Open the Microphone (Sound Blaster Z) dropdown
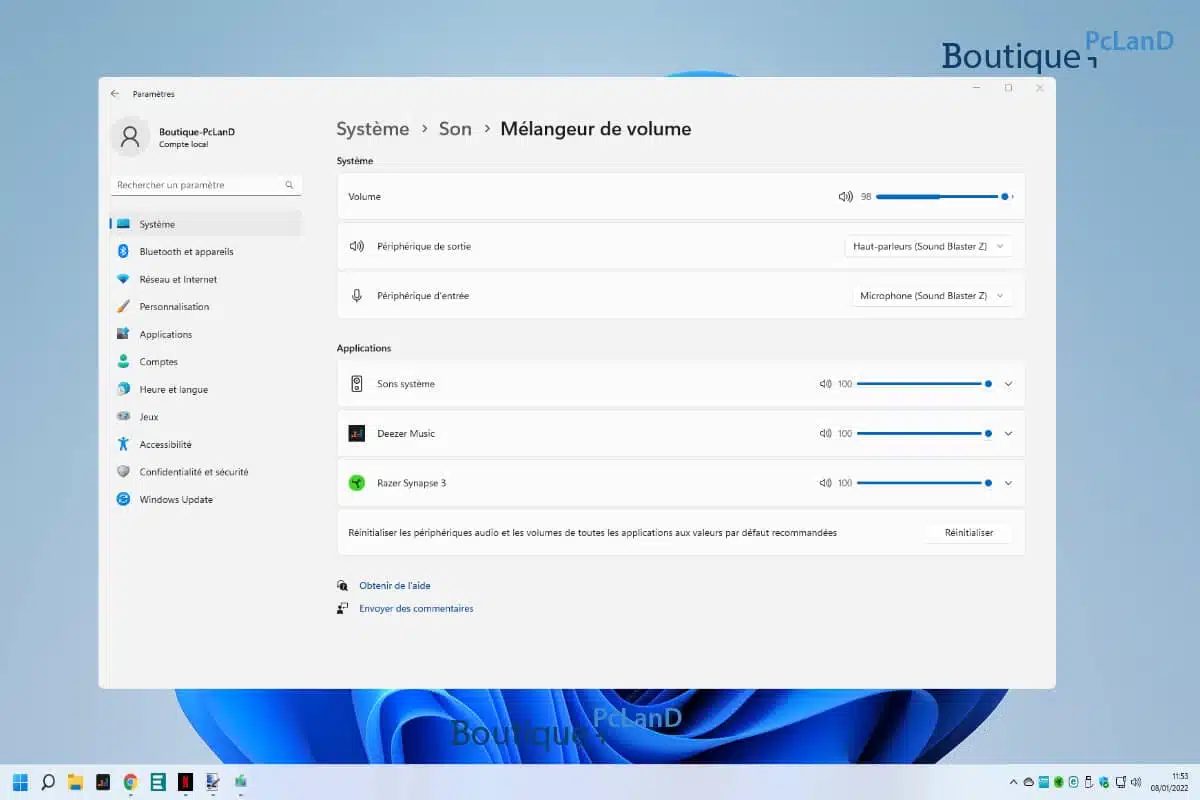The image size is (1200, 800). point(932,296)
